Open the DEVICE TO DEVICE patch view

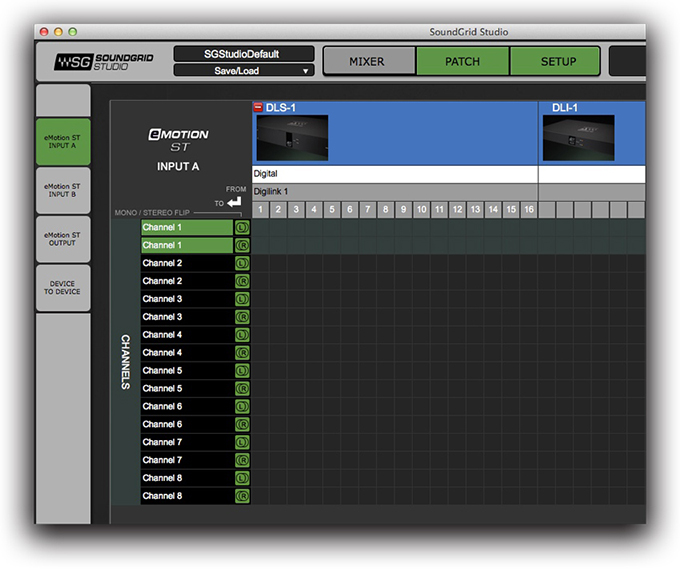pos(63,288)
